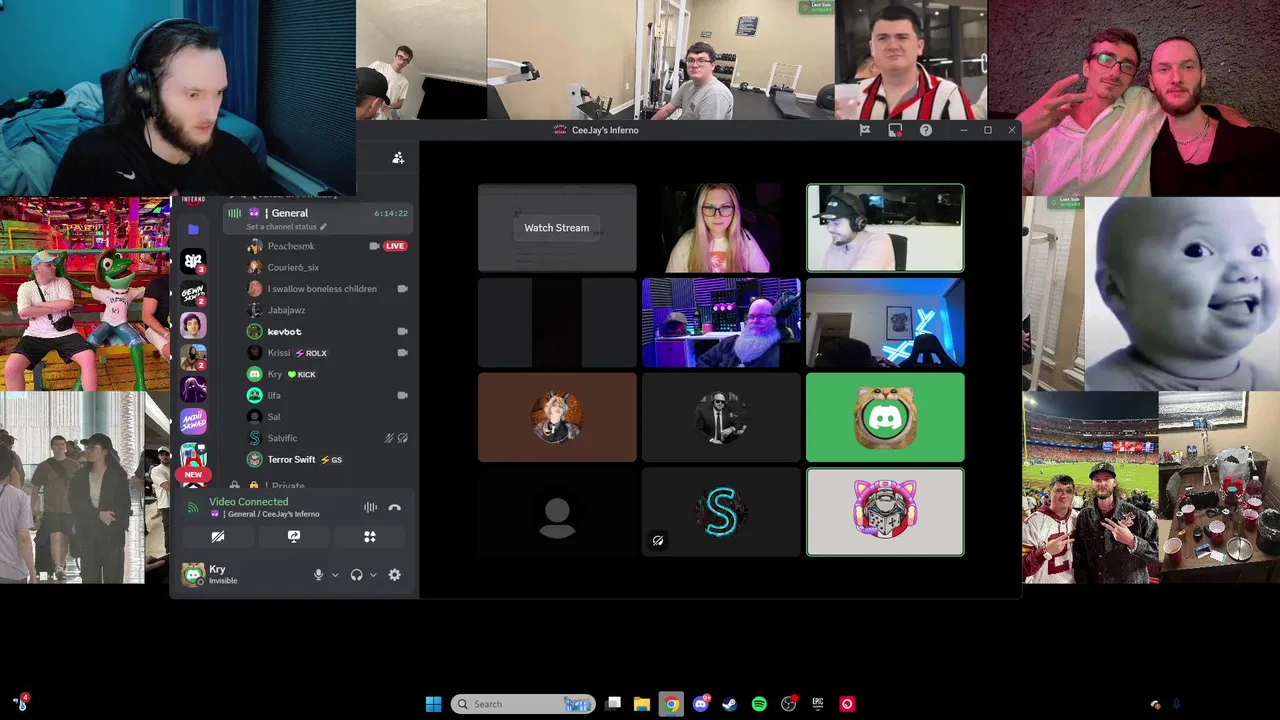Open the red circular app on the taskbar
Image resolution: width=1280 pixels, height=720 pixels.
[x=847, y=704]
